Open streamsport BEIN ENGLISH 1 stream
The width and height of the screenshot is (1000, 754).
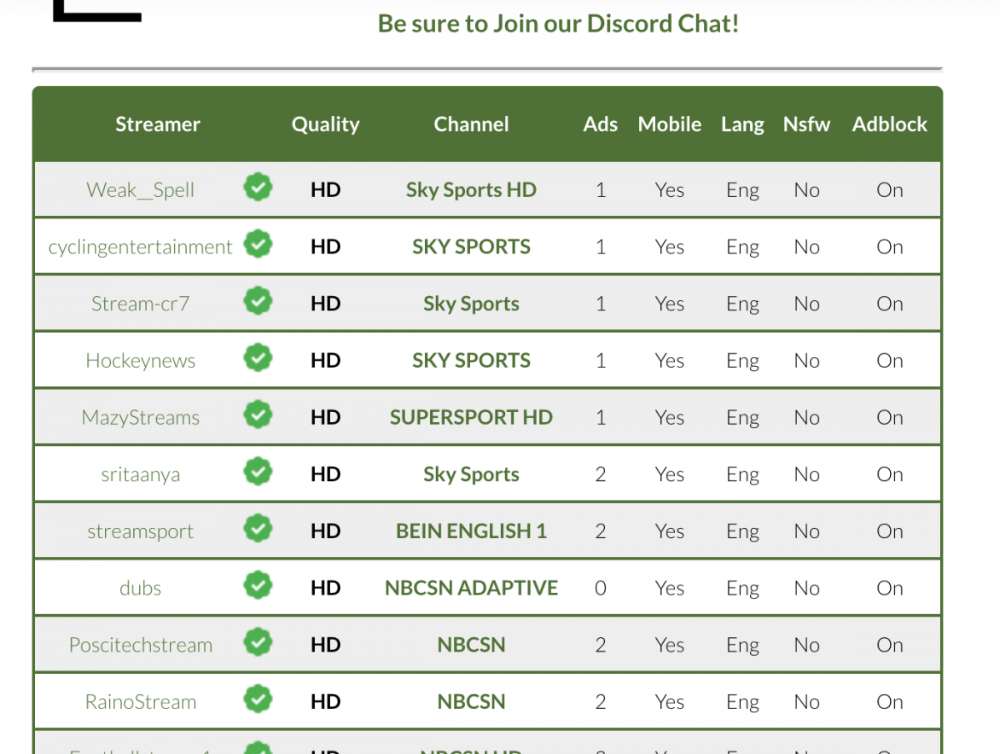471,531
